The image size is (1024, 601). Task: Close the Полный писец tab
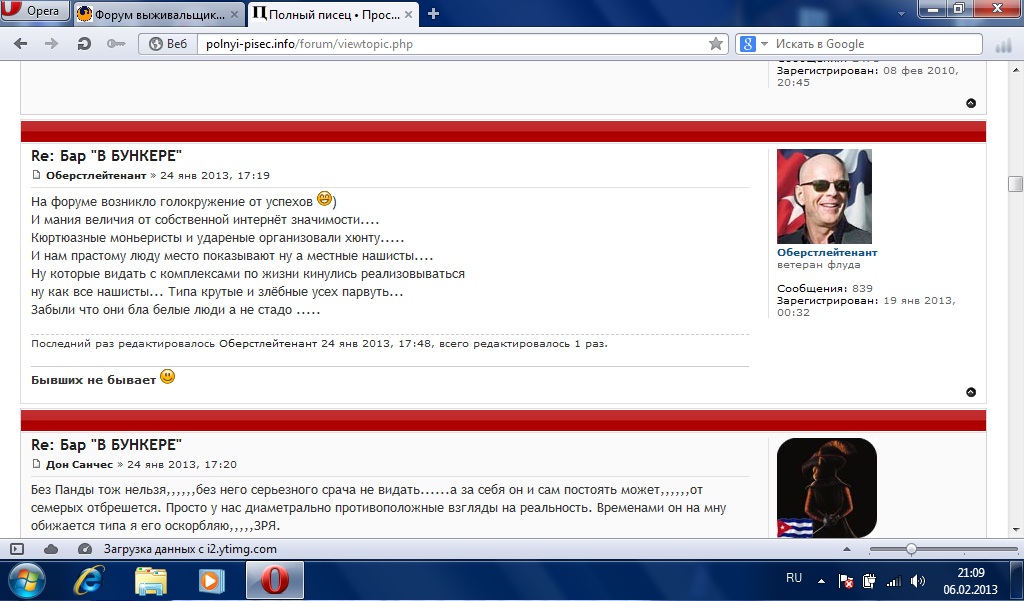(408, 14)
